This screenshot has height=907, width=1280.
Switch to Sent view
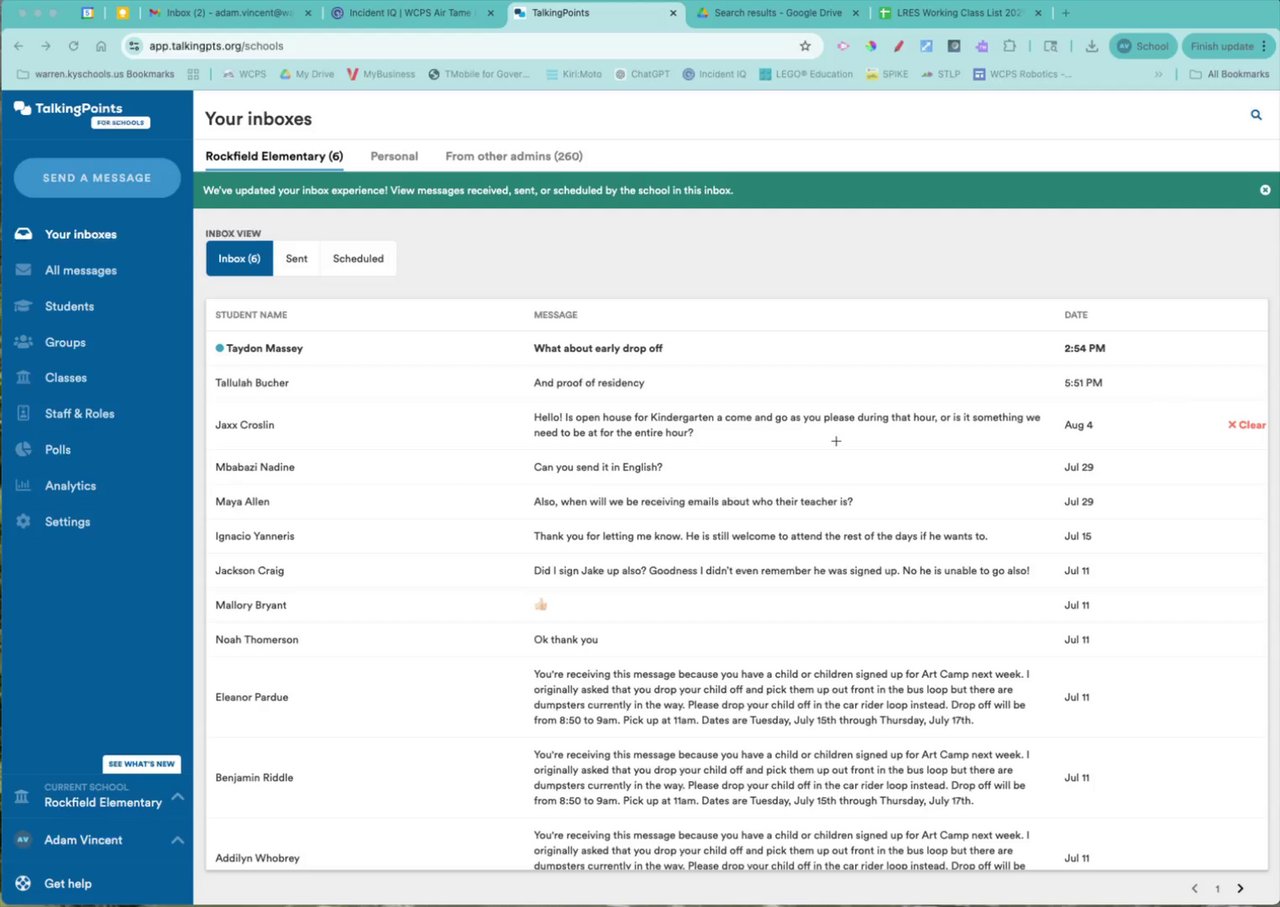coord(297,258)
